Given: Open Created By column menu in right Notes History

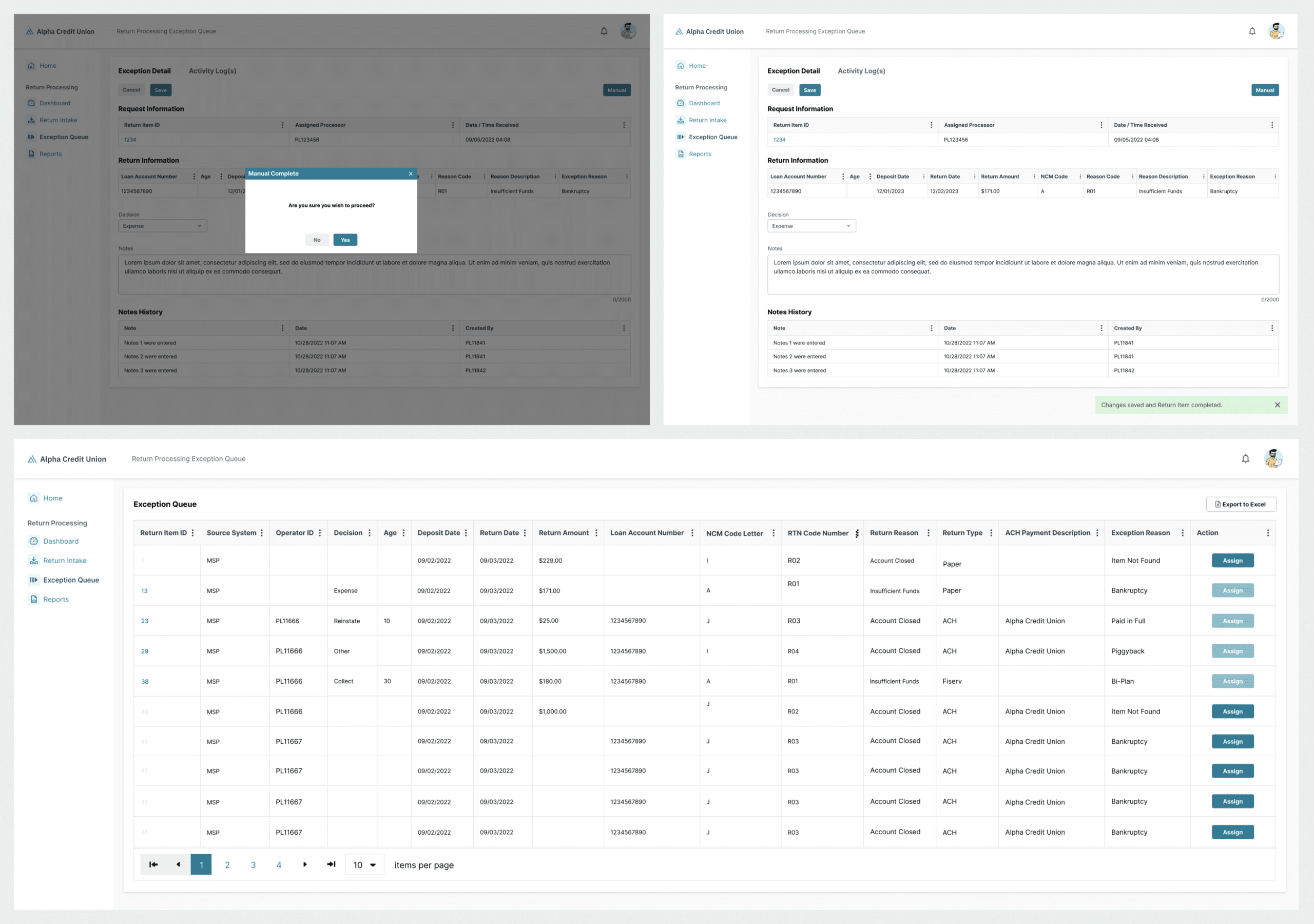Looking at the screenshot, I should point(1272,328).
